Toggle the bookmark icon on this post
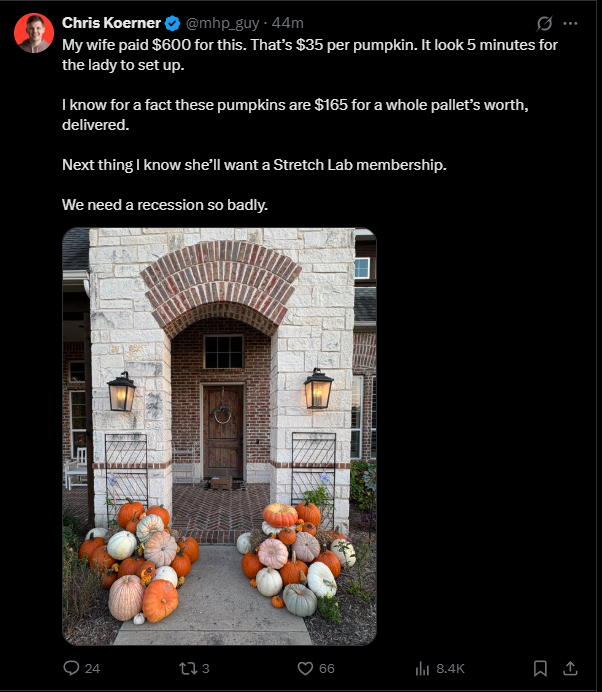The height and width of the screenshot is (692, 602). coord(540,668)
